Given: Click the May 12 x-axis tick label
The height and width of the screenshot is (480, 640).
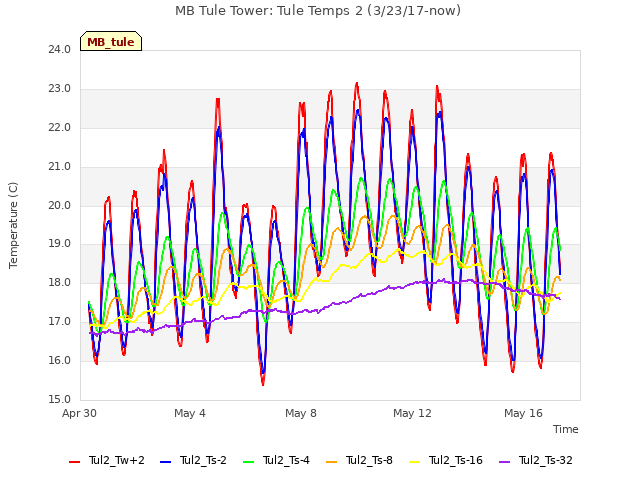Looking at the screenshot, I should pos(412,413).
